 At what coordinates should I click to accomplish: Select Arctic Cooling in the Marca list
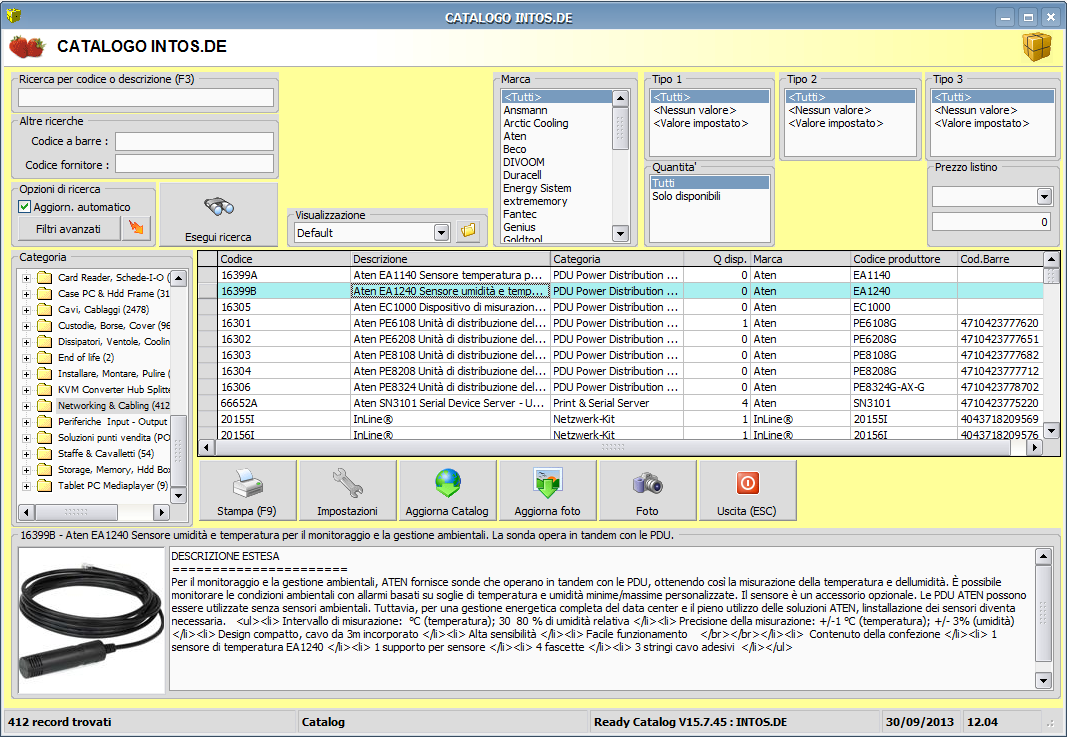pos(557,123)
